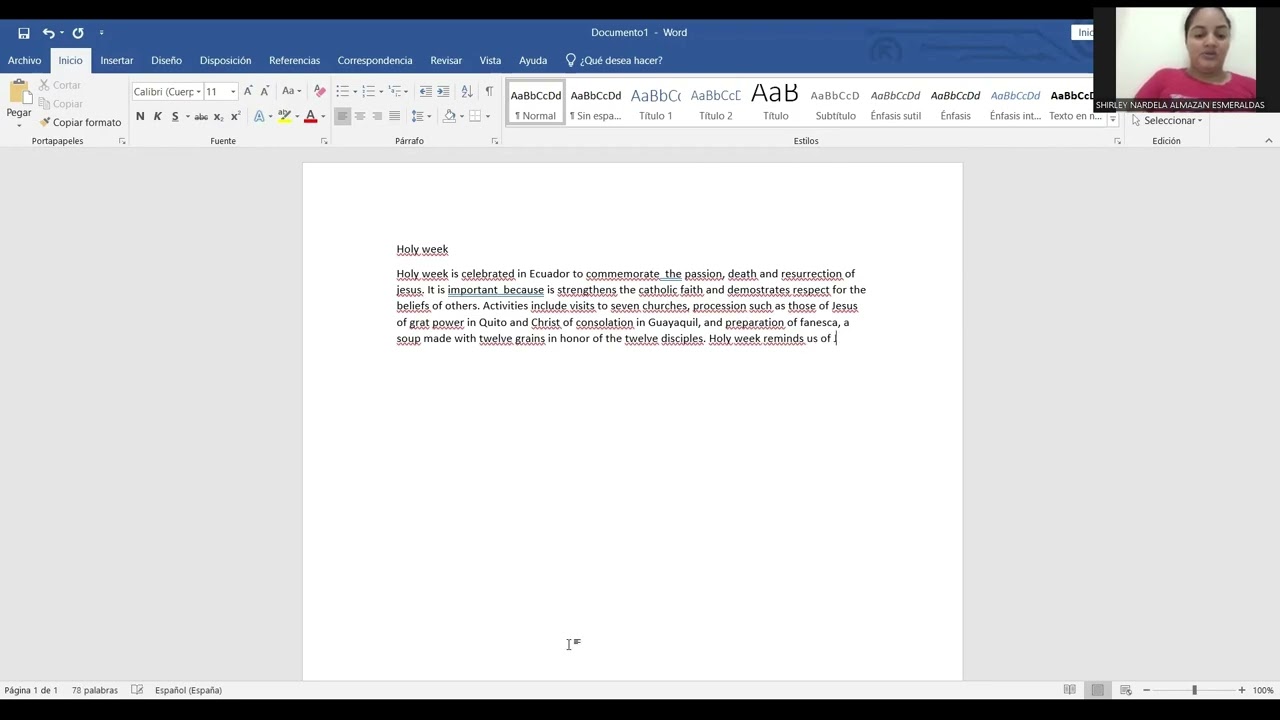This screenshot has height=720, width=1280.
Task: Start a numbered list
Action: (368, 91)
